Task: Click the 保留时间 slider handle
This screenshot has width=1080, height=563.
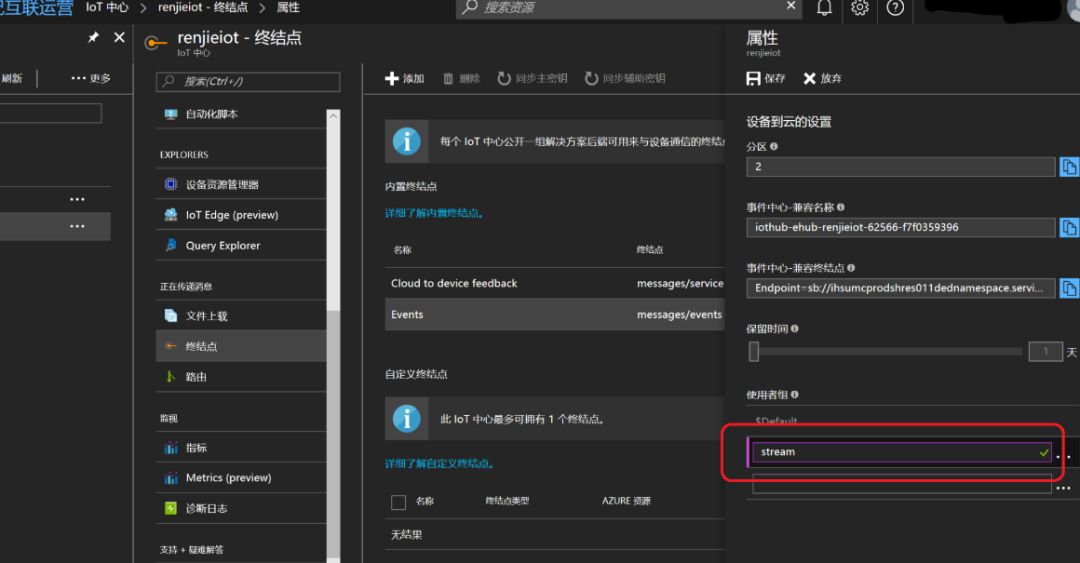Action: click(754, 351)
